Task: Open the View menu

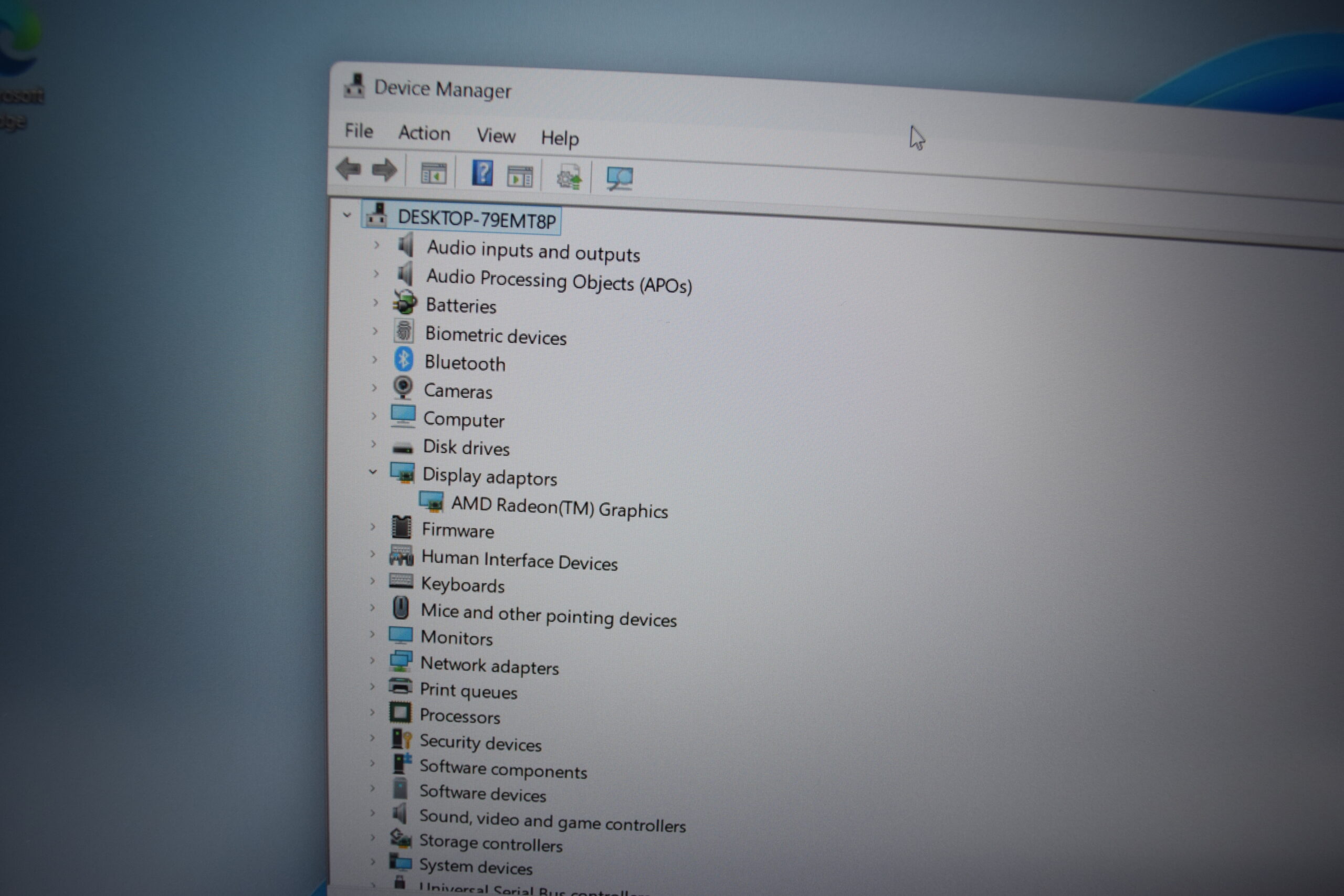Action: (x=496, y=135)
